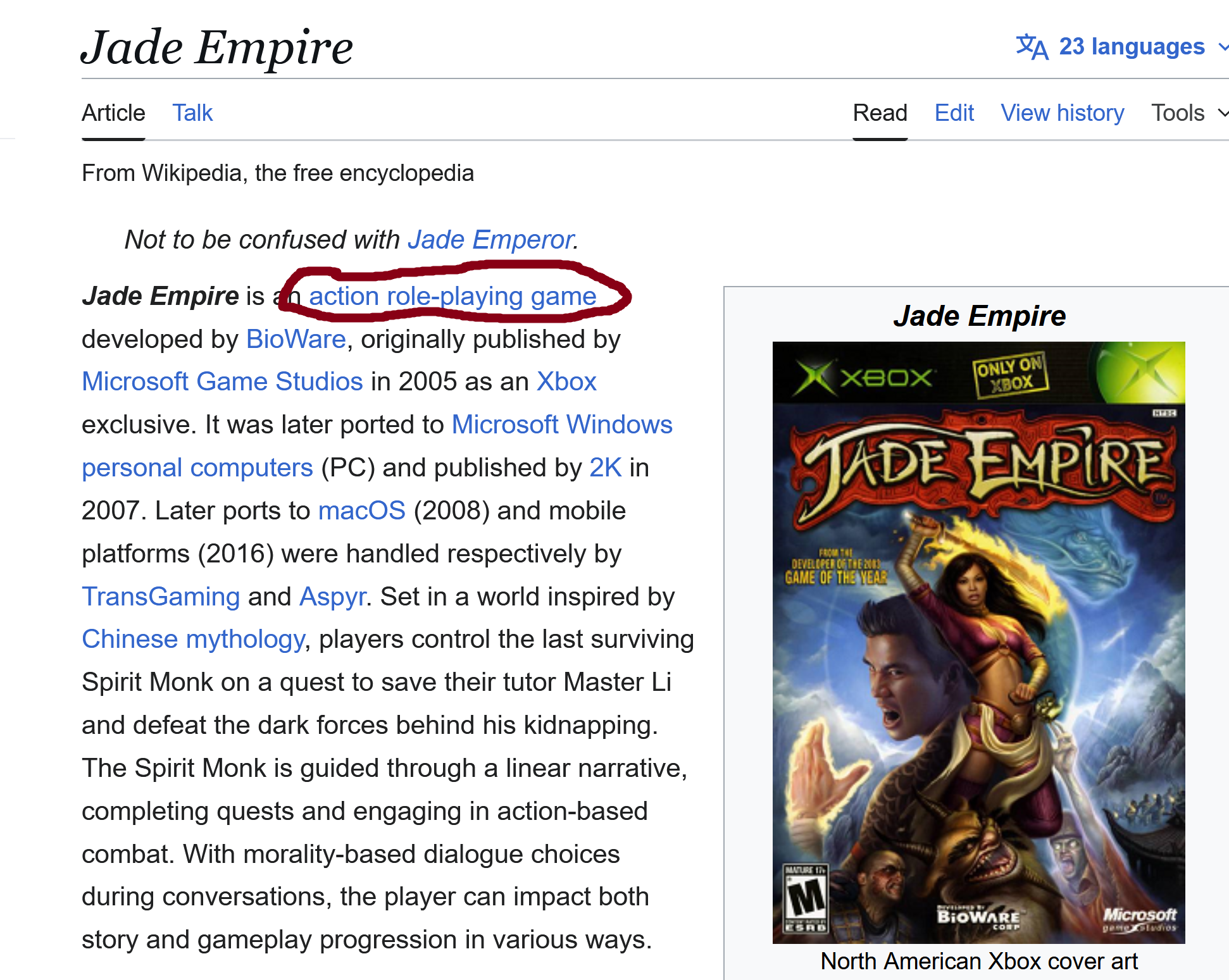
Task: Click the 2K publisher link
Action: (606, 468)
